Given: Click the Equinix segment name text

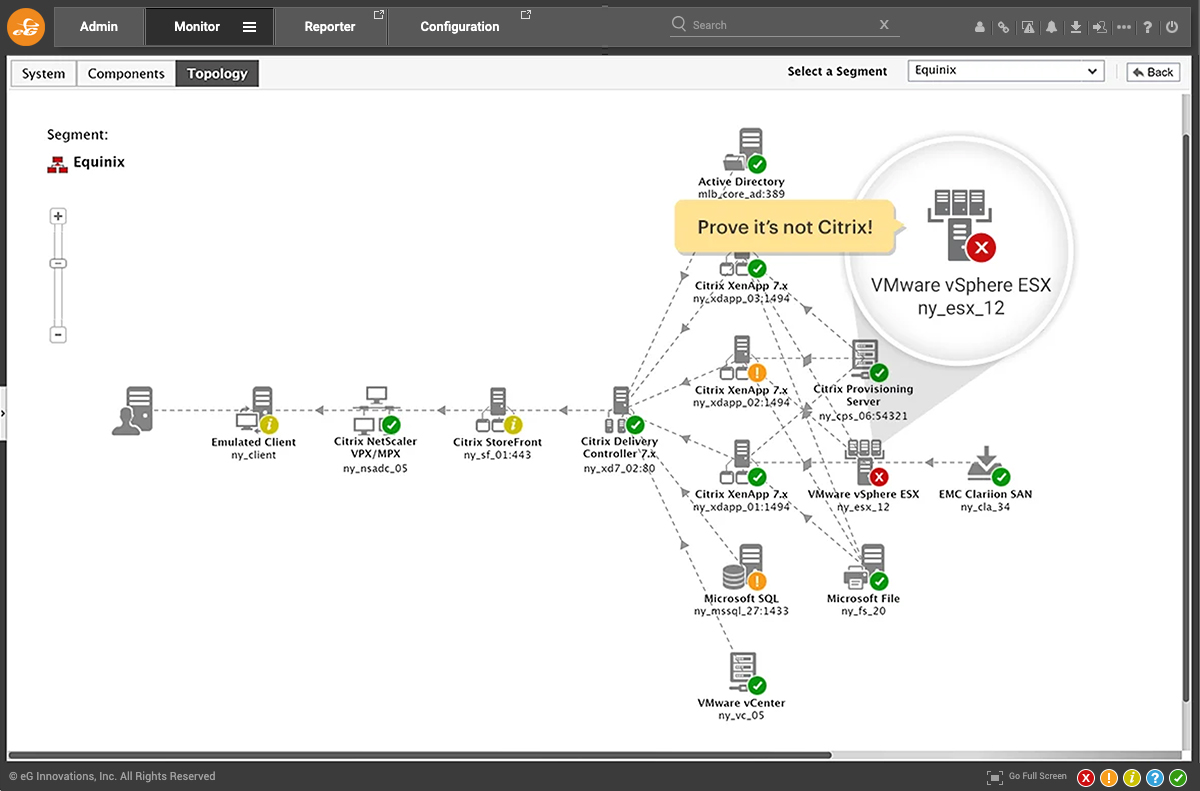Looking at the screenshot, I should tap(99, 162).
